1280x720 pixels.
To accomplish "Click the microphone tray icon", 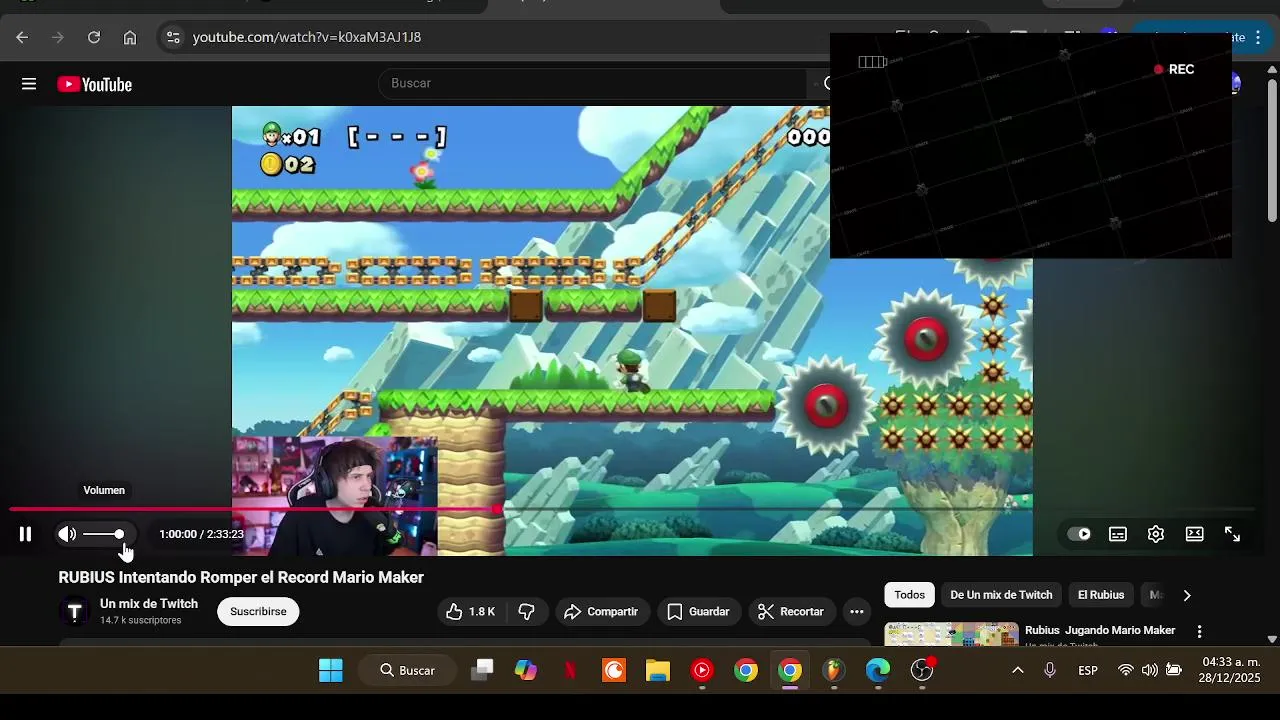I will pos(1050,670).
